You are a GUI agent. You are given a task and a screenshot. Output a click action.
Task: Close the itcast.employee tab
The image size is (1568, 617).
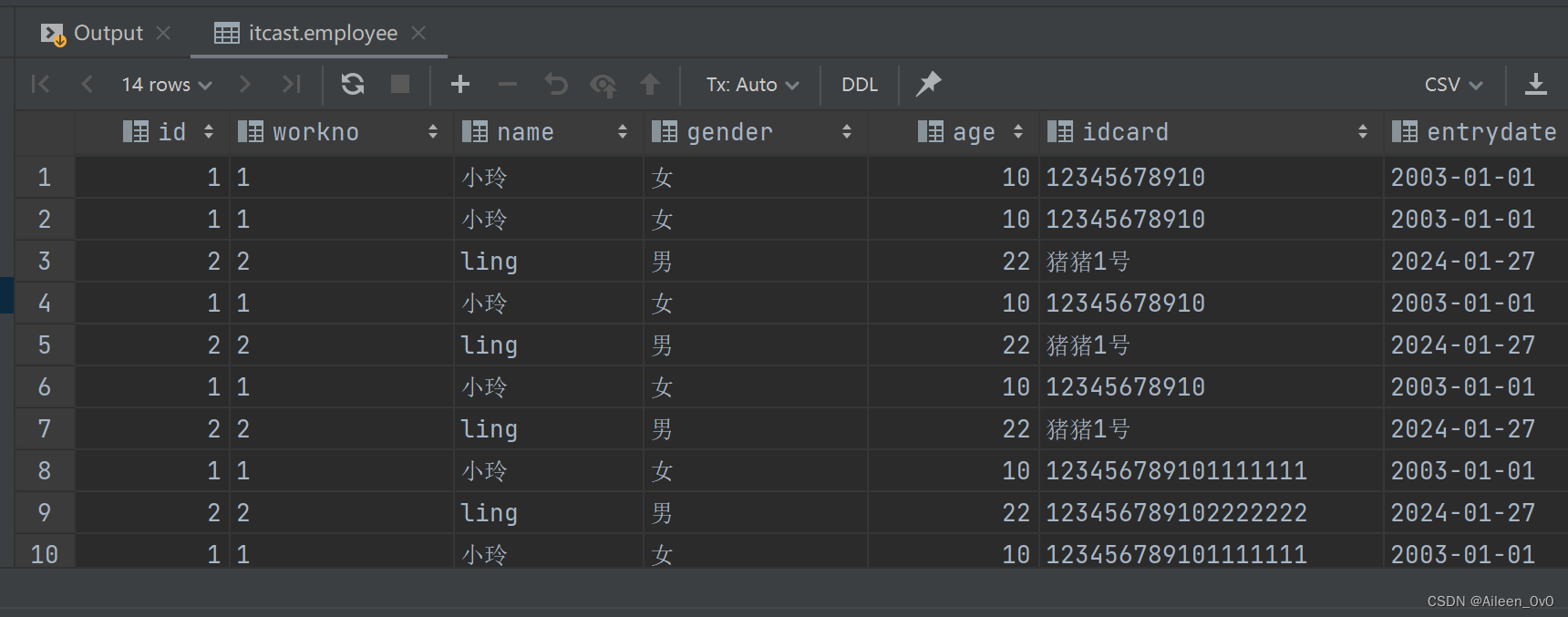tap(418, 34)
